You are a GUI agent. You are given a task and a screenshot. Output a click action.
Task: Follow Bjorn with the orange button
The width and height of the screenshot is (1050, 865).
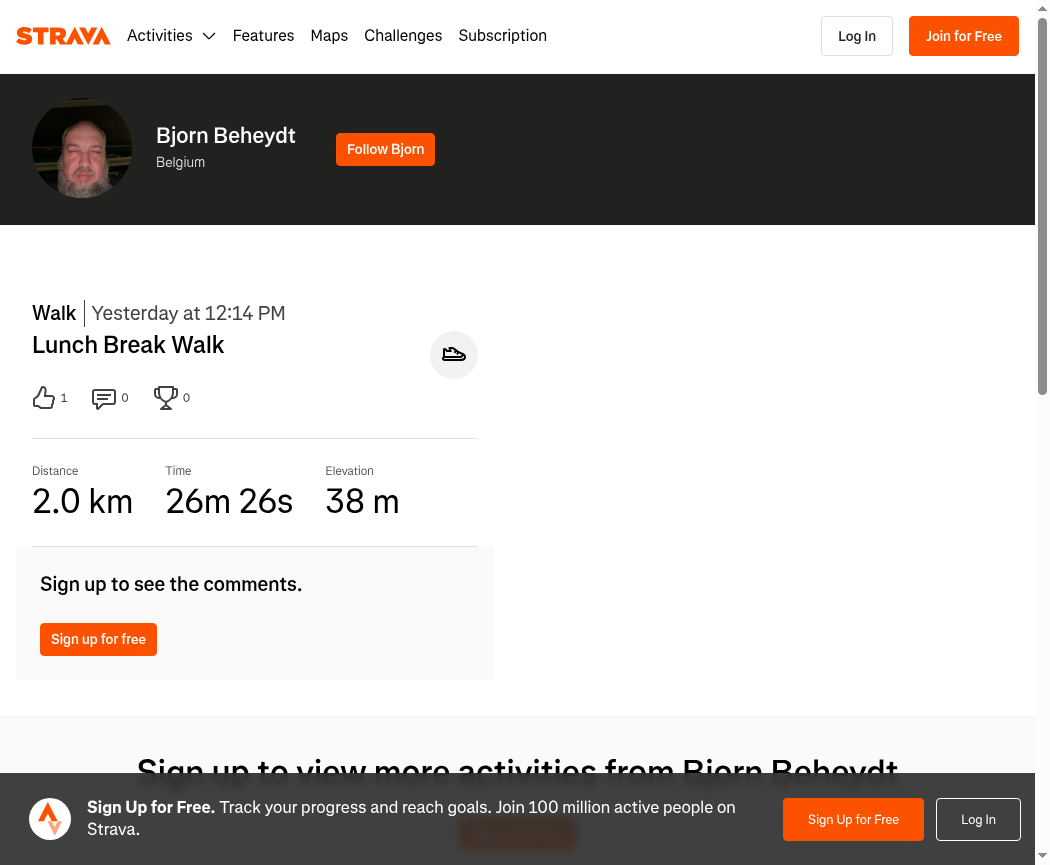pyautogui.click(x=385, y=149)
